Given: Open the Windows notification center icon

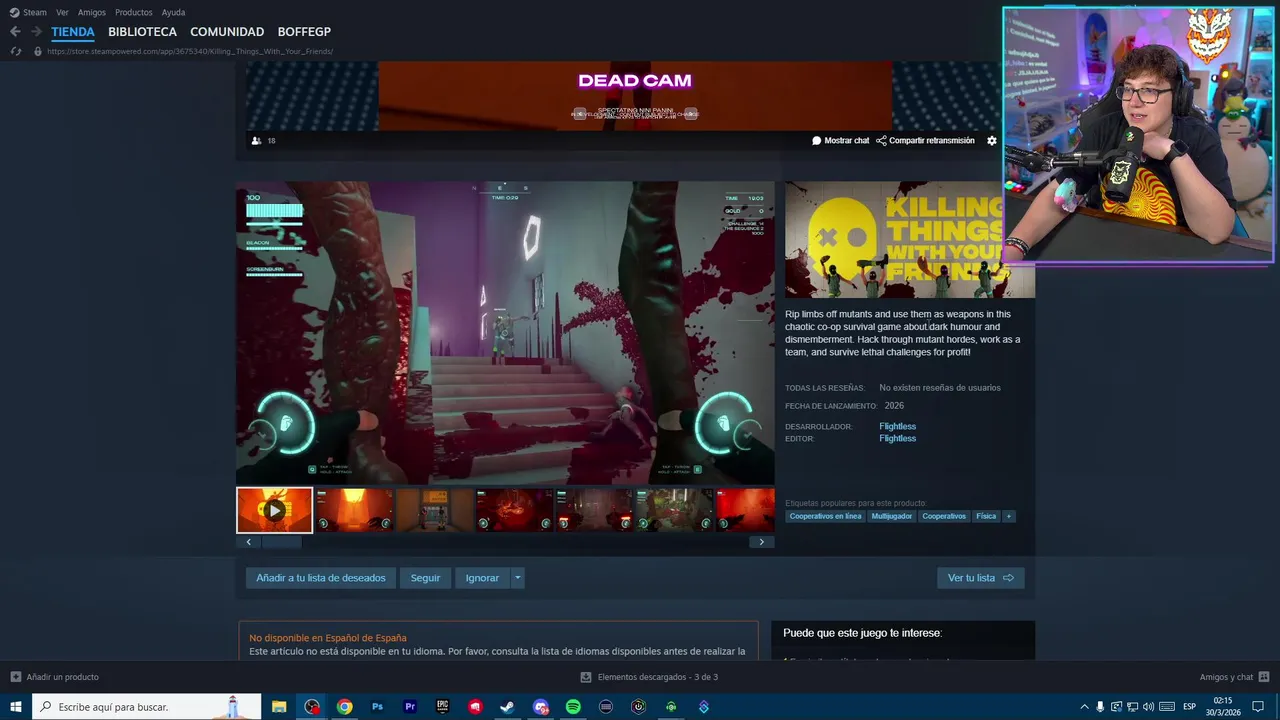Looking at the screenshot, I should 1259,707.
